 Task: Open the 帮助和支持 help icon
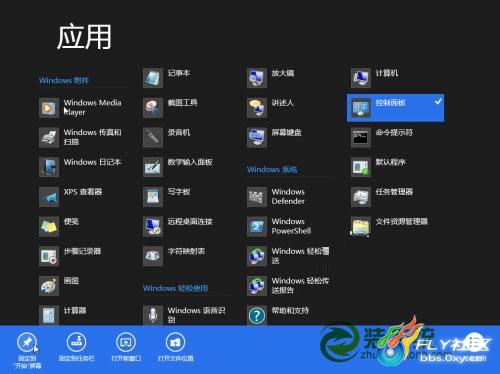coord(257,315)
